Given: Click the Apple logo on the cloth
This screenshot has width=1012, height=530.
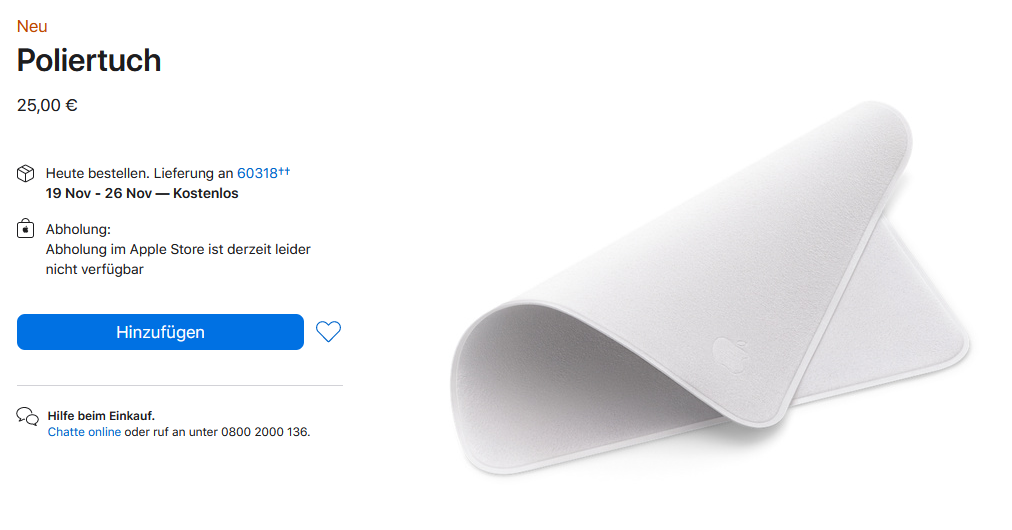Looking at the screenshot, I should [x=730, y=354].
